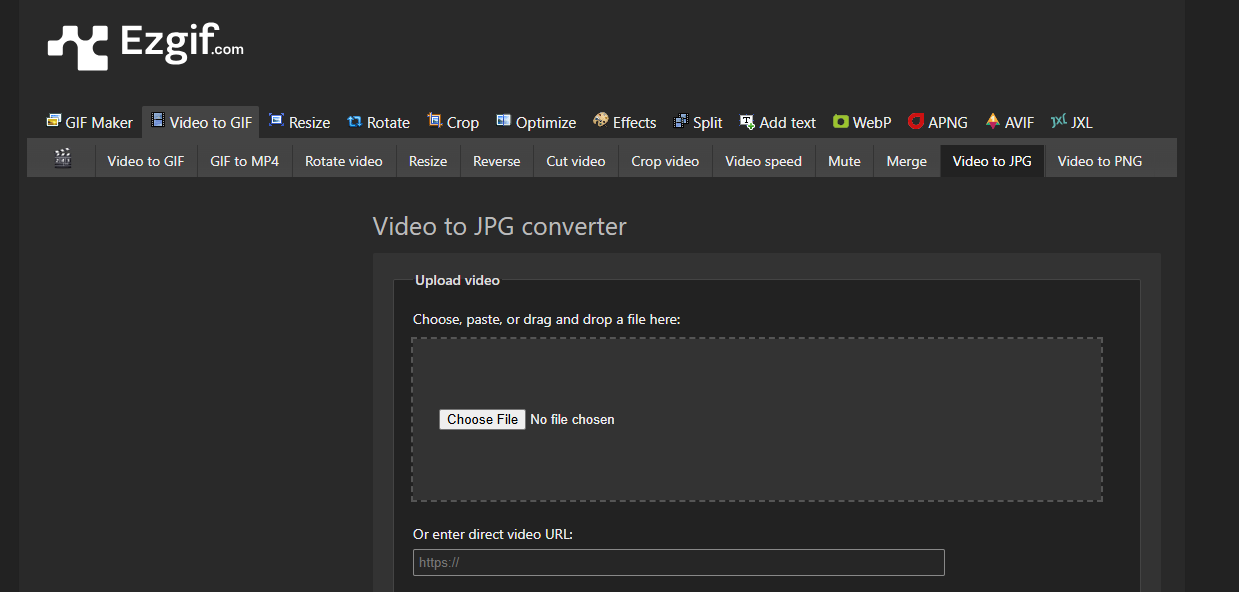This screenshot has height=592, width=1239.
Task: Click 'Or enter direct video URL:' label
Action: point(493,534)
